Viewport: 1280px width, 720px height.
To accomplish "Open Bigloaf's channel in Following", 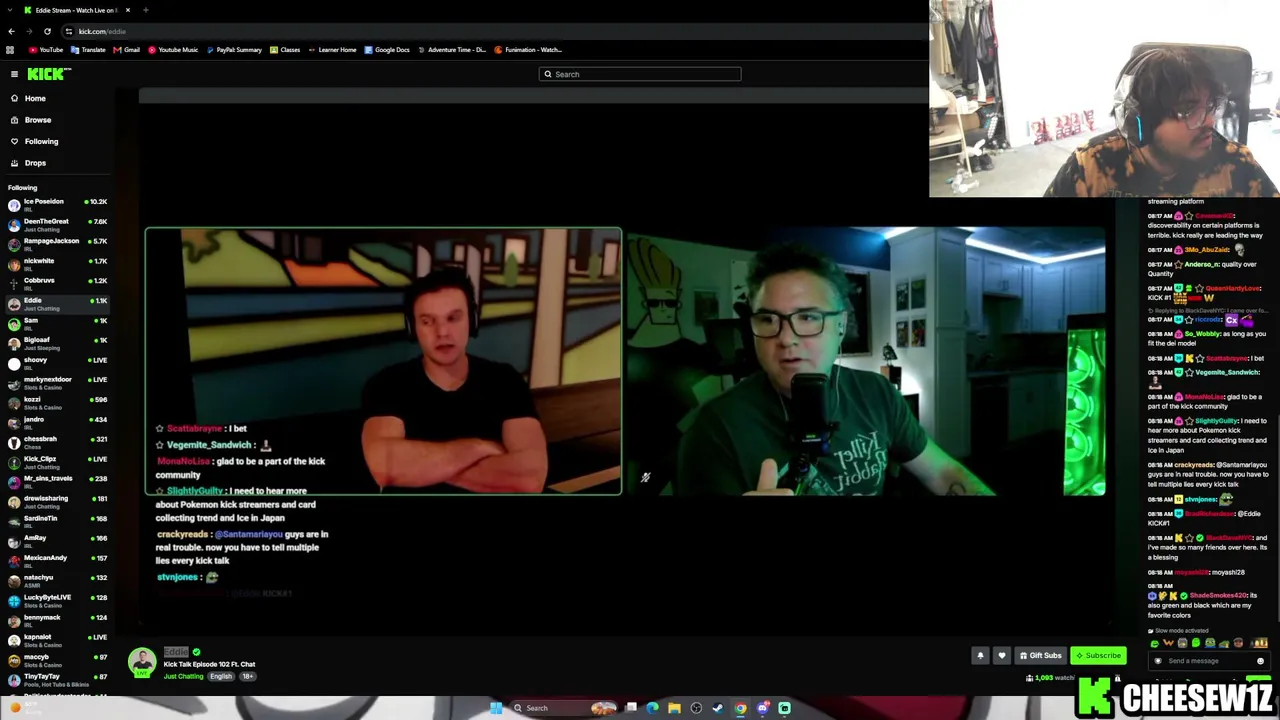I will click(60, 344).
